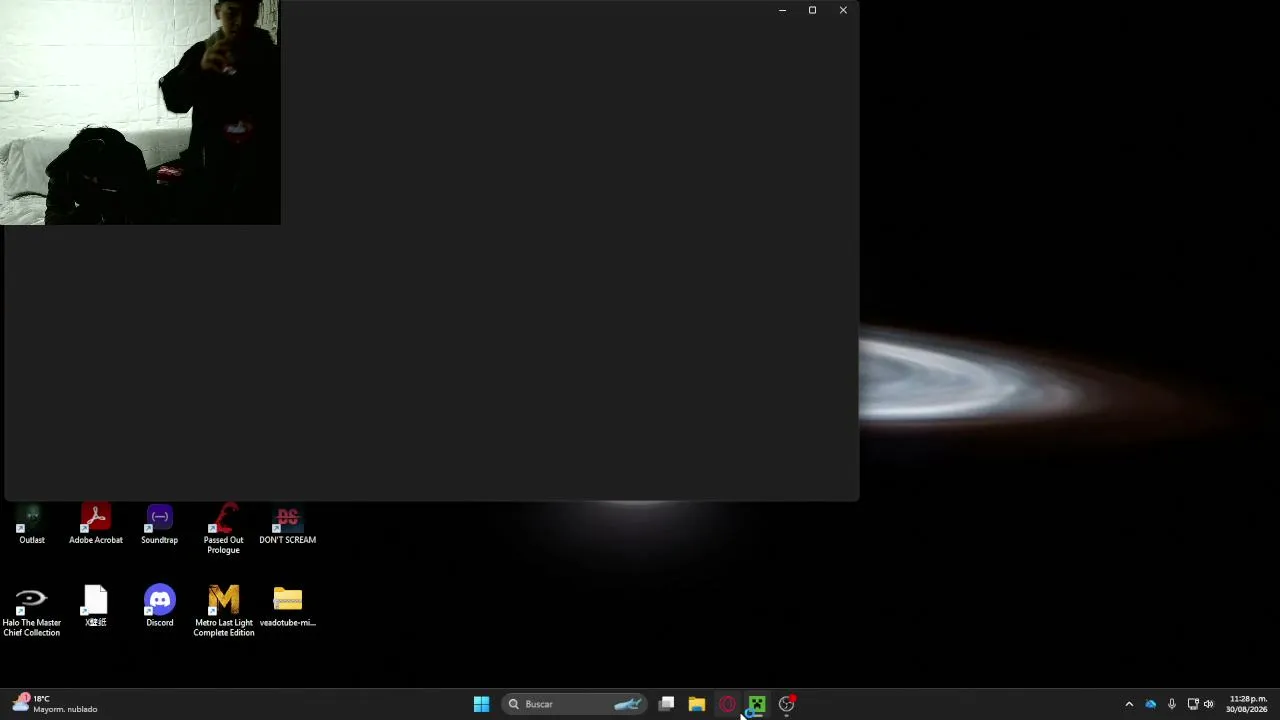Image resolution: width=1280 pixels, height=720 pixels.
Task: Open the Discord desktop shortcut
Action: 160,606
